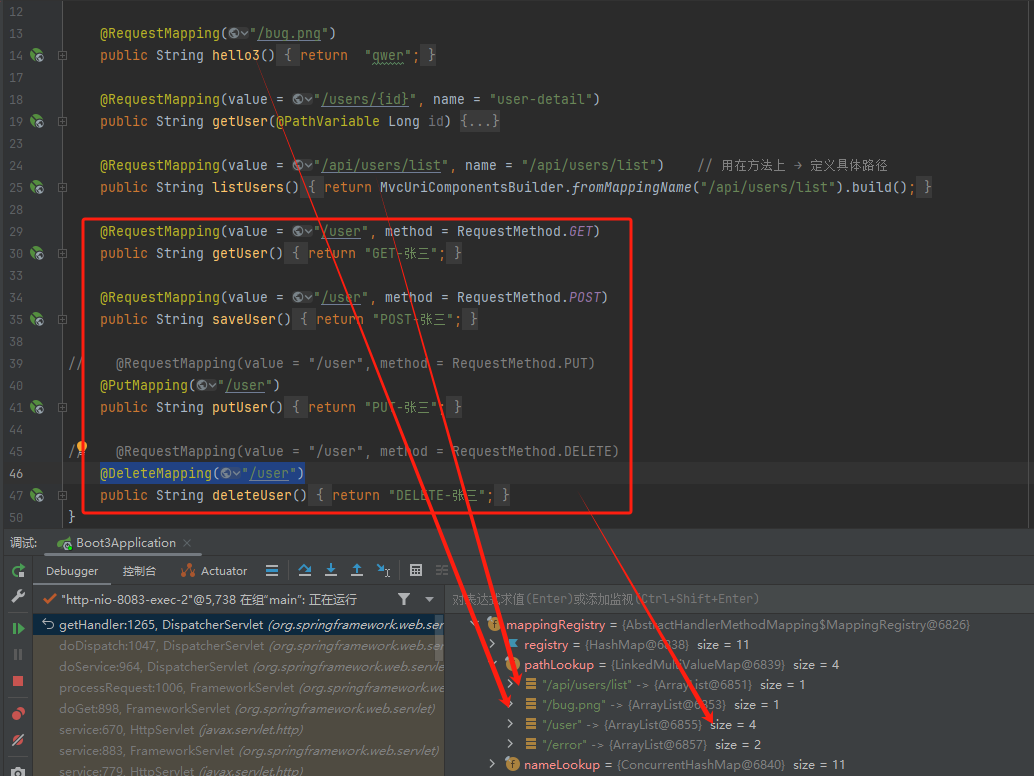Toggle the mute breakpoints icon
This screenshot has width=1034, height=776.
18,740
